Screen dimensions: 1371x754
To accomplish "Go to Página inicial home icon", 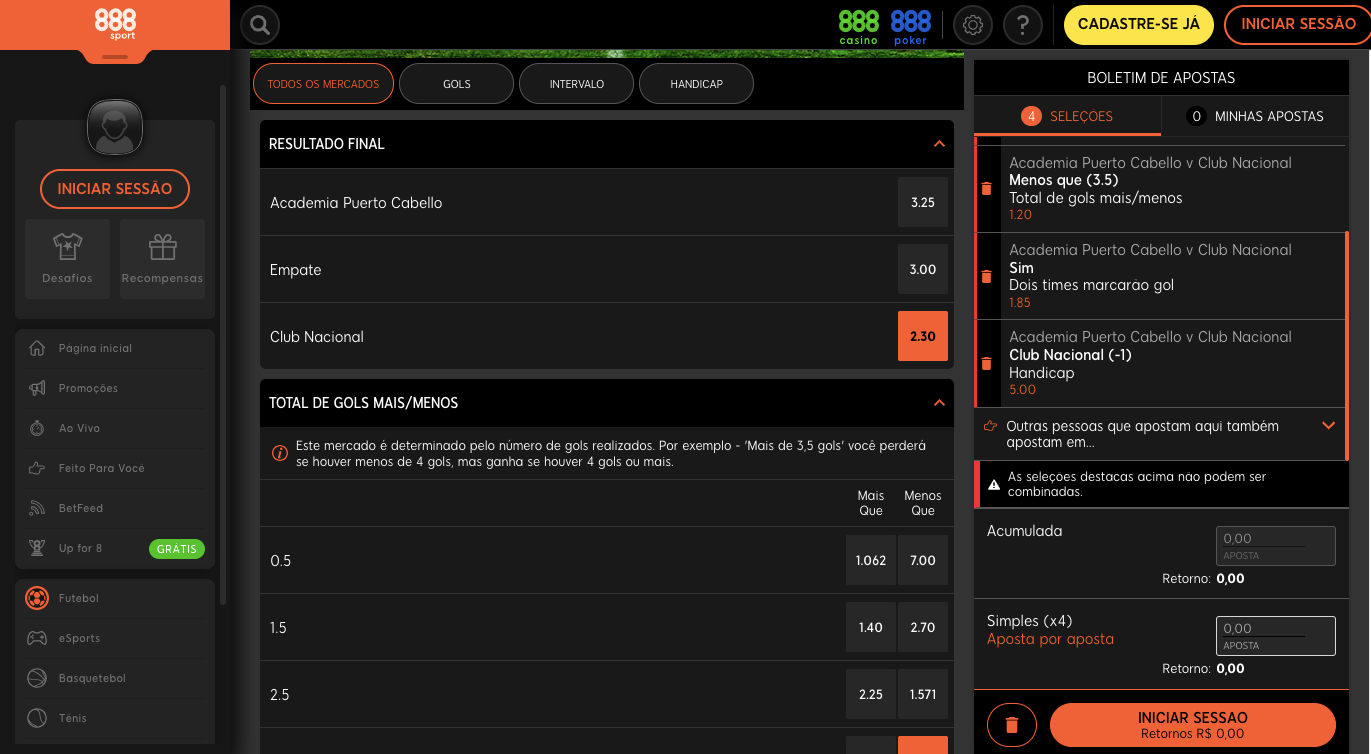I will [x=37, y=348].
